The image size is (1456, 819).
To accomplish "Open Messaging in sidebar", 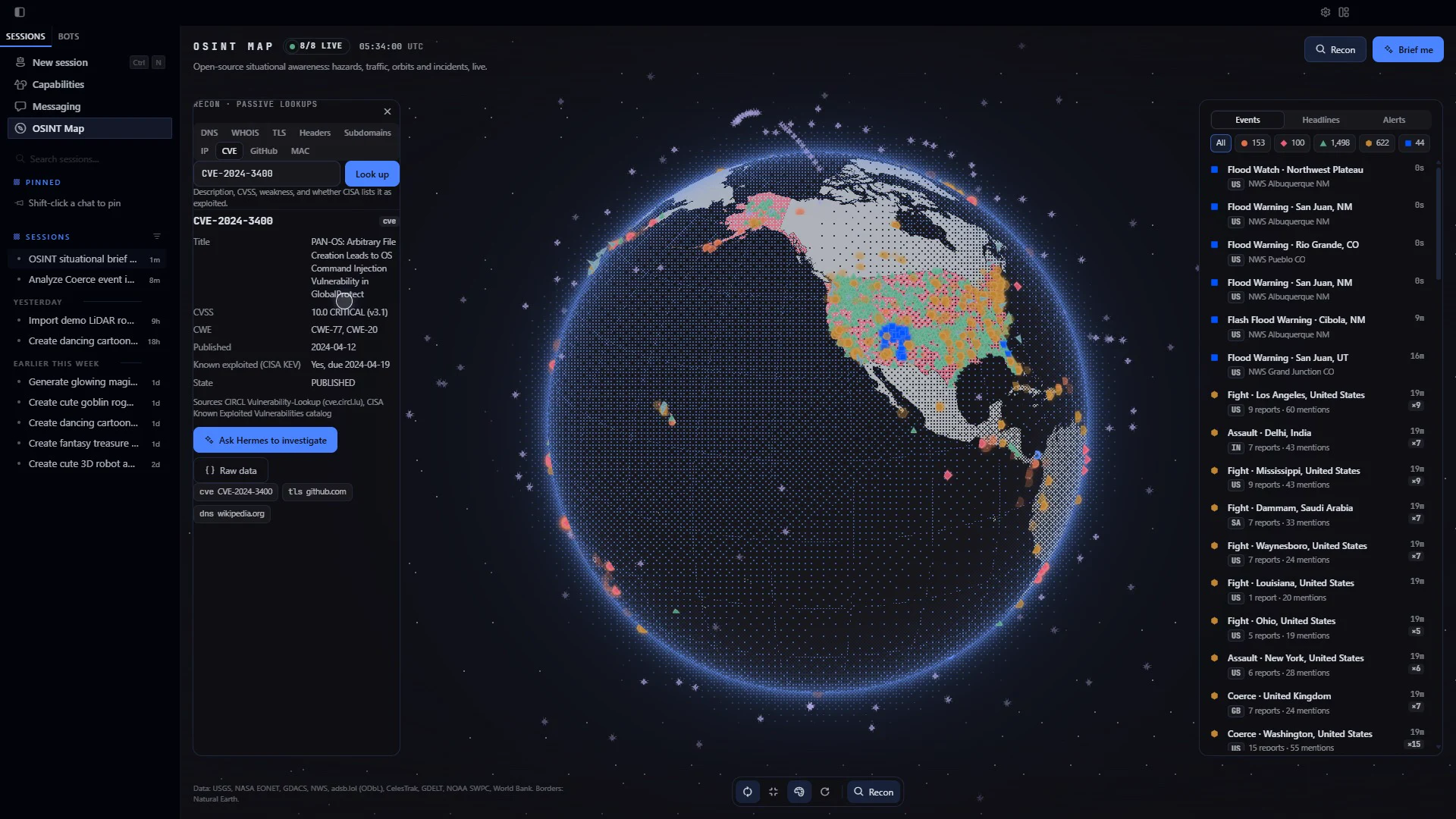I will pyautogui.click(x=89, y=106).
